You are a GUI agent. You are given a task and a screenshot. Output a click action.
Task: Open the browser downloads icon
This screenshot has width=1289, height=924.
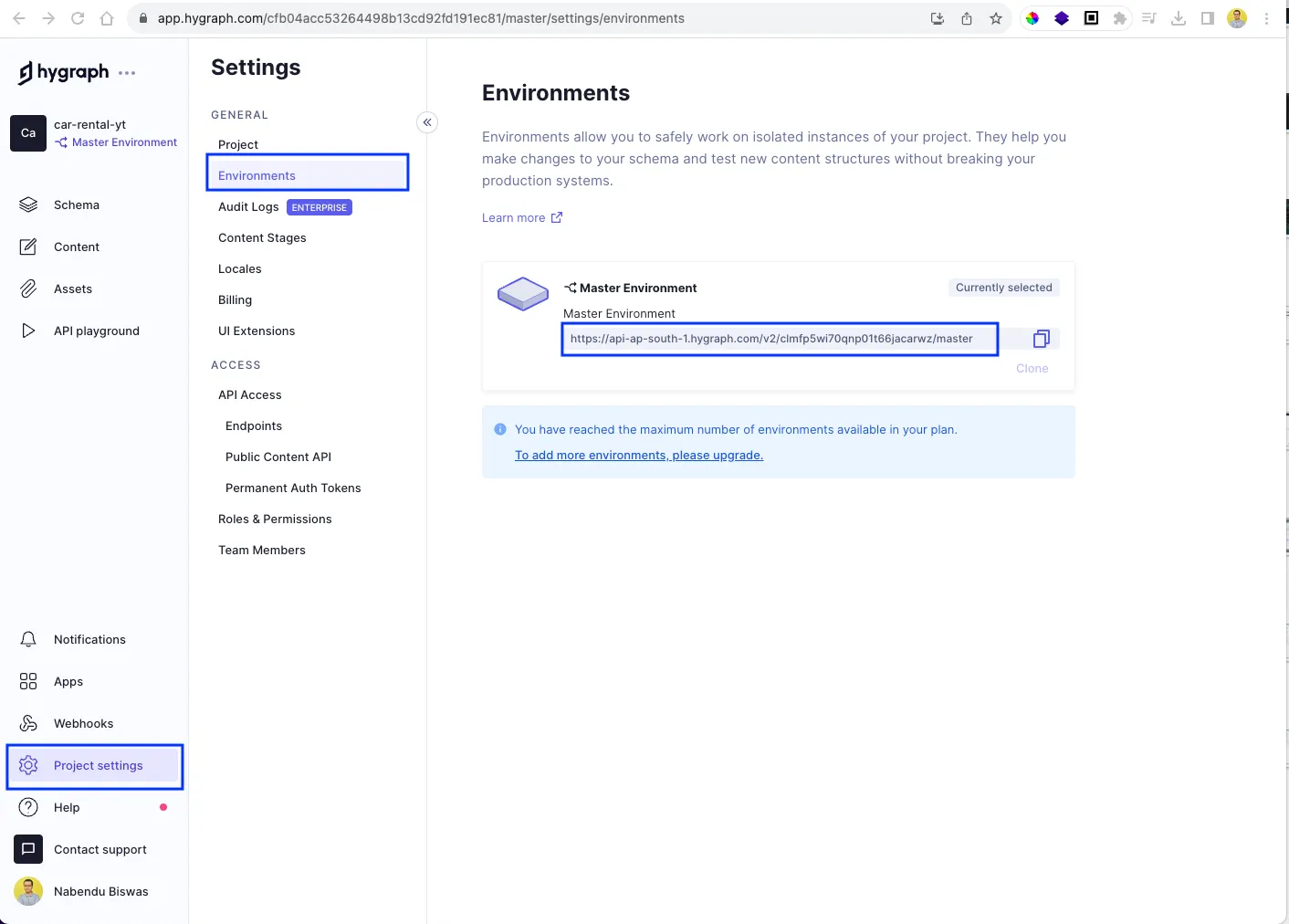1179,18
